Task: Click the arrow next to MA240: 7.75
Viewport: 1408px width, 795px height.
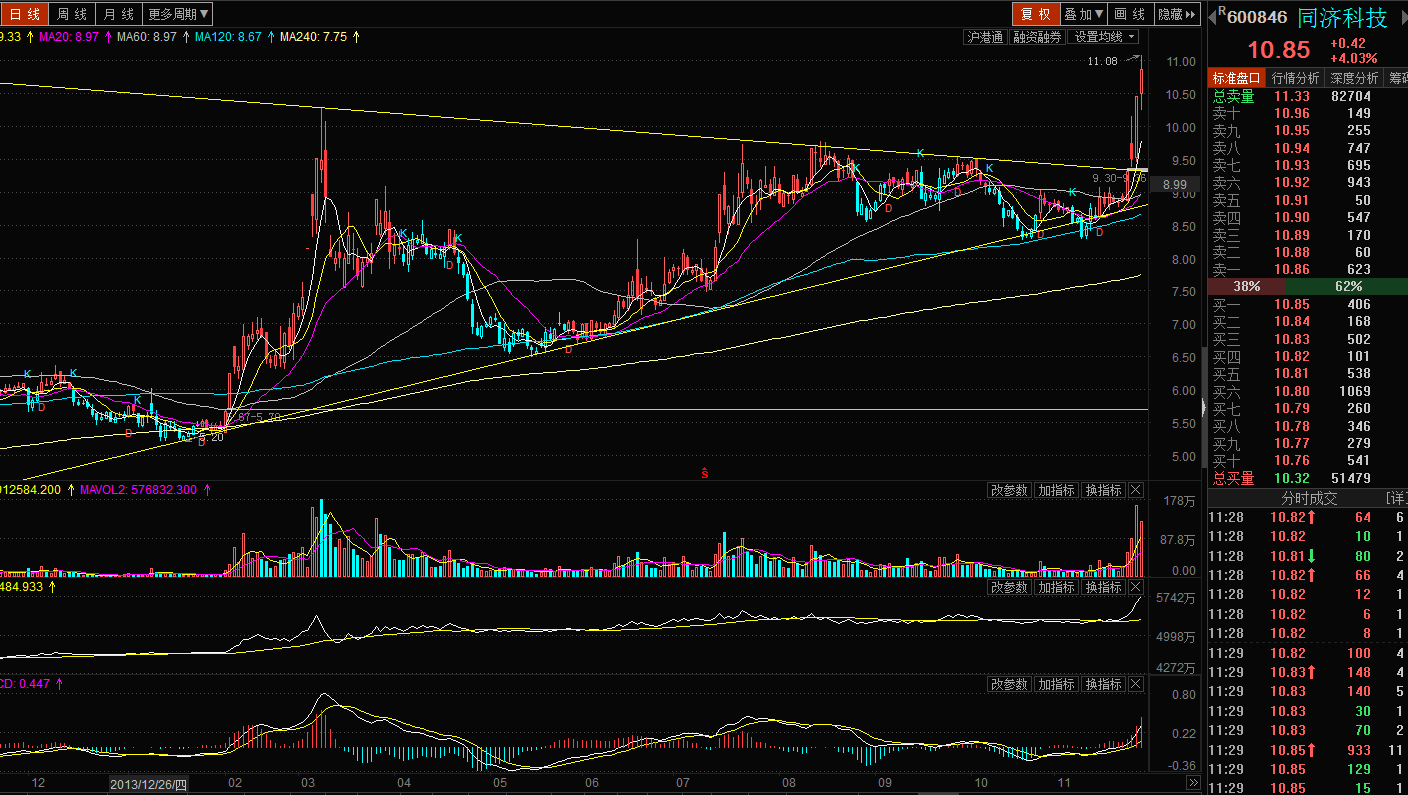Action: (x=357, y=37)
